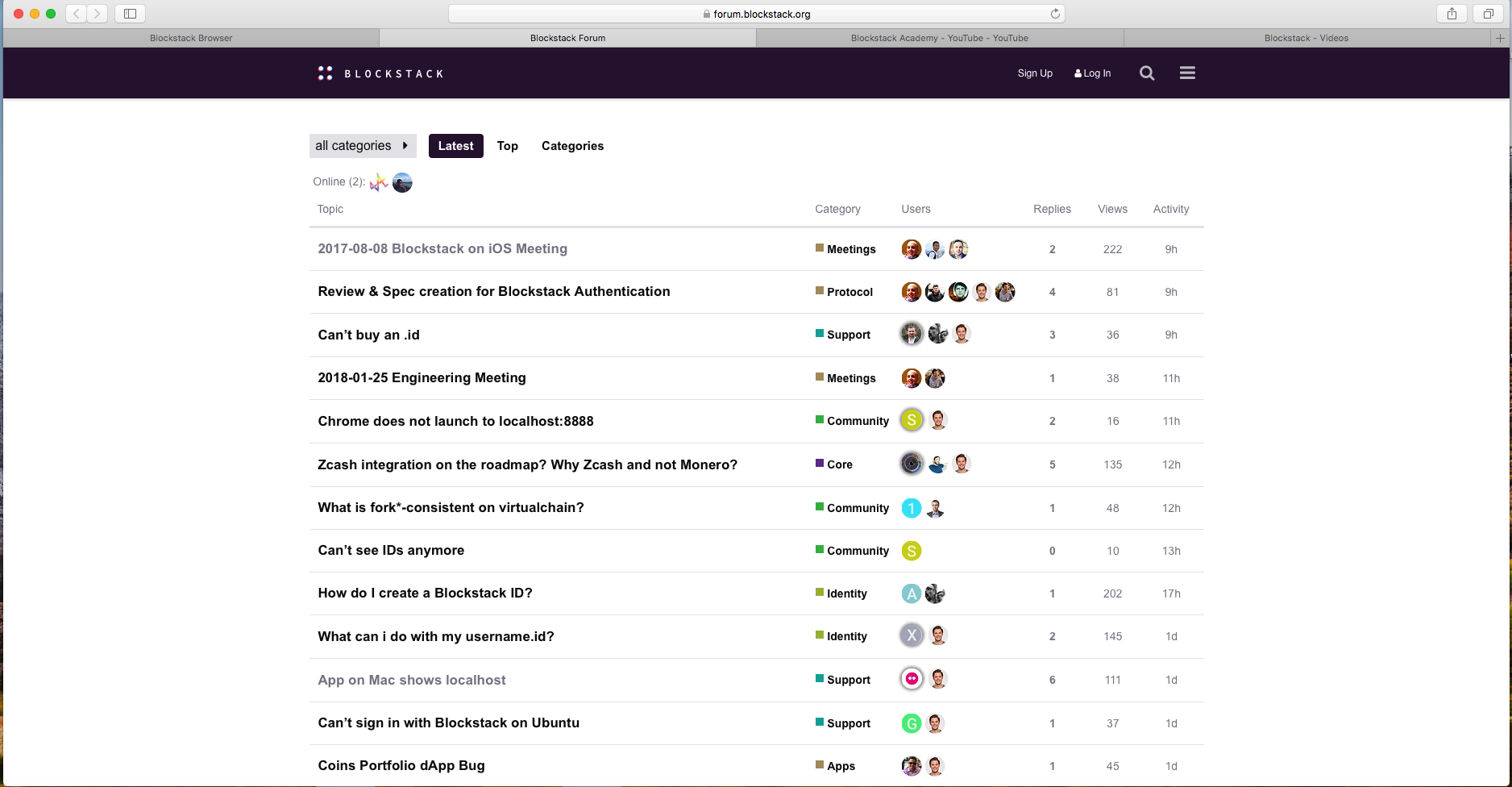Image resolution: width=1512 pixels, height=787 pixels.
Task: Click the Protocol category label
Action: point(844,292)
